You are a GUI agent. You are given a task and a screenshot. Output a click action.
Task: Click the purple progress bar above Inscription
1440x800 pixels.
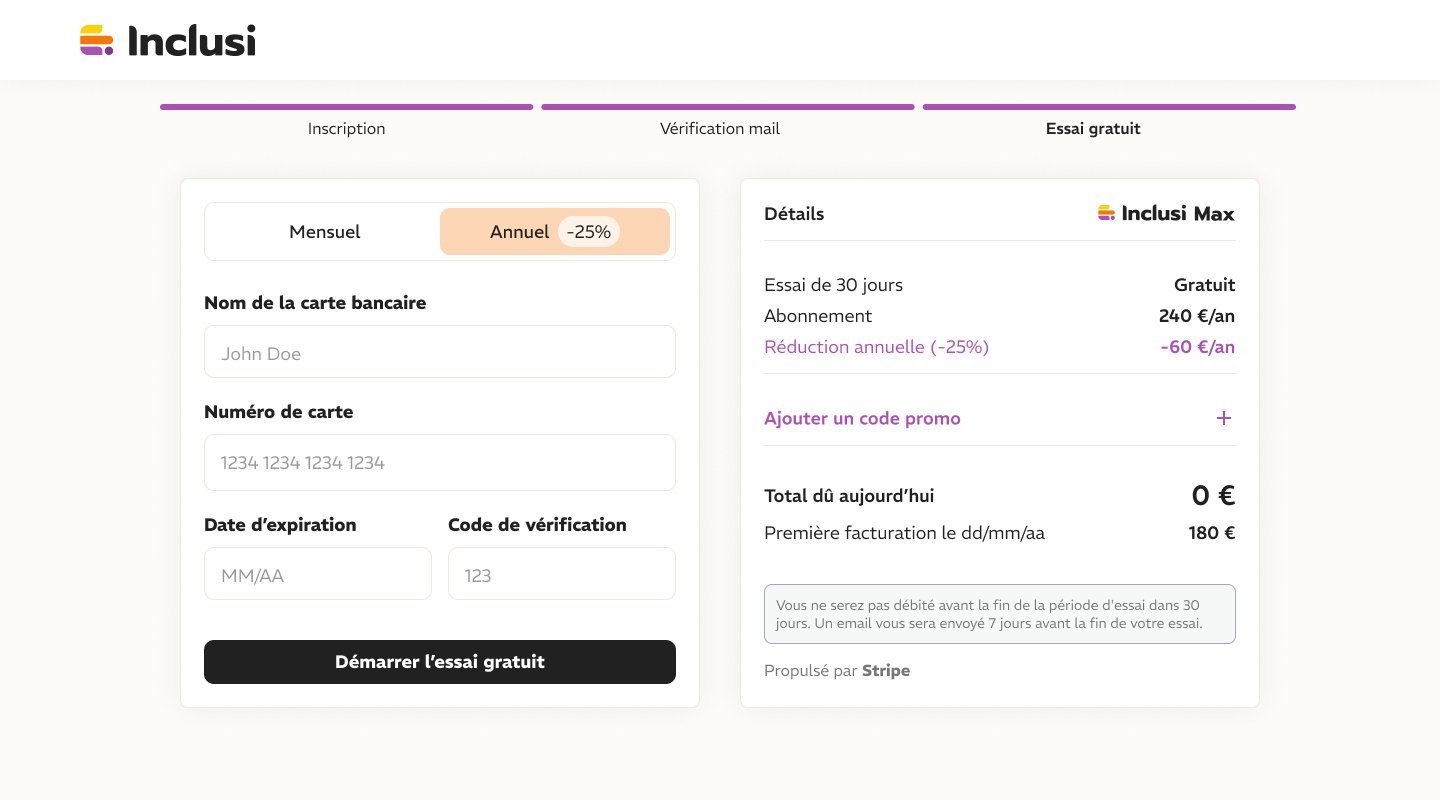(x=346, y=107)
